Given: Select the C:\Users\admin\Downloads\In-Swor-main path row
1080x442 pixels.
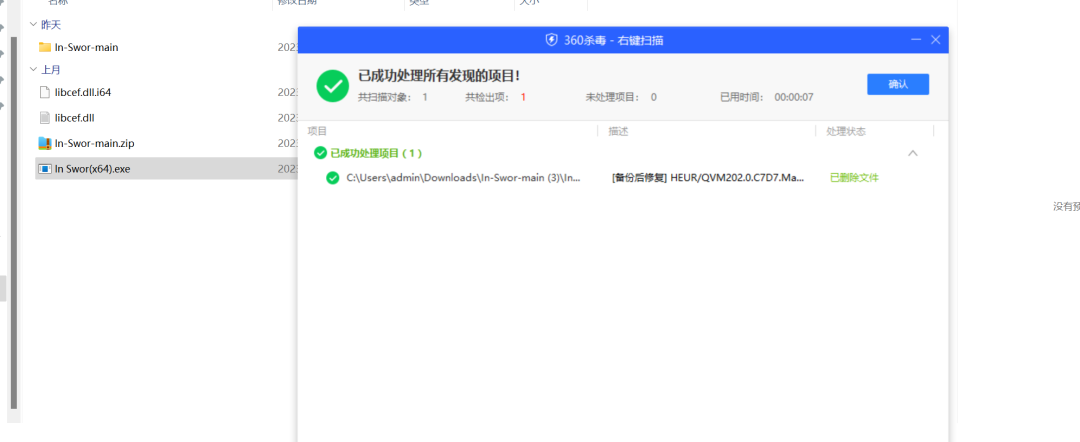Looking at the screenshot, I should coord(464,178).
